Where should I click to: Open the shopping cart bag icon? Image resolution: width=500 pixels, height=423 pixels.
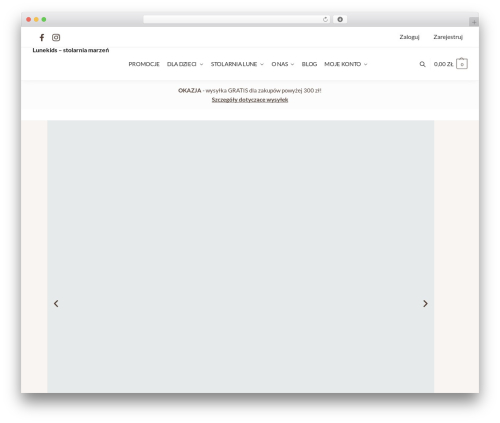point(462,63)
